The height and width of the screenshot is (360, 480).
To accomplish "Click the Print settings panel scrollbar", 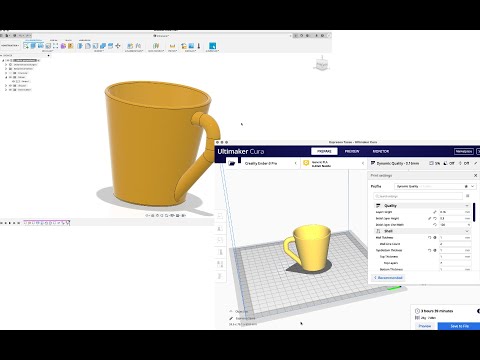I will tap(474, 212).
